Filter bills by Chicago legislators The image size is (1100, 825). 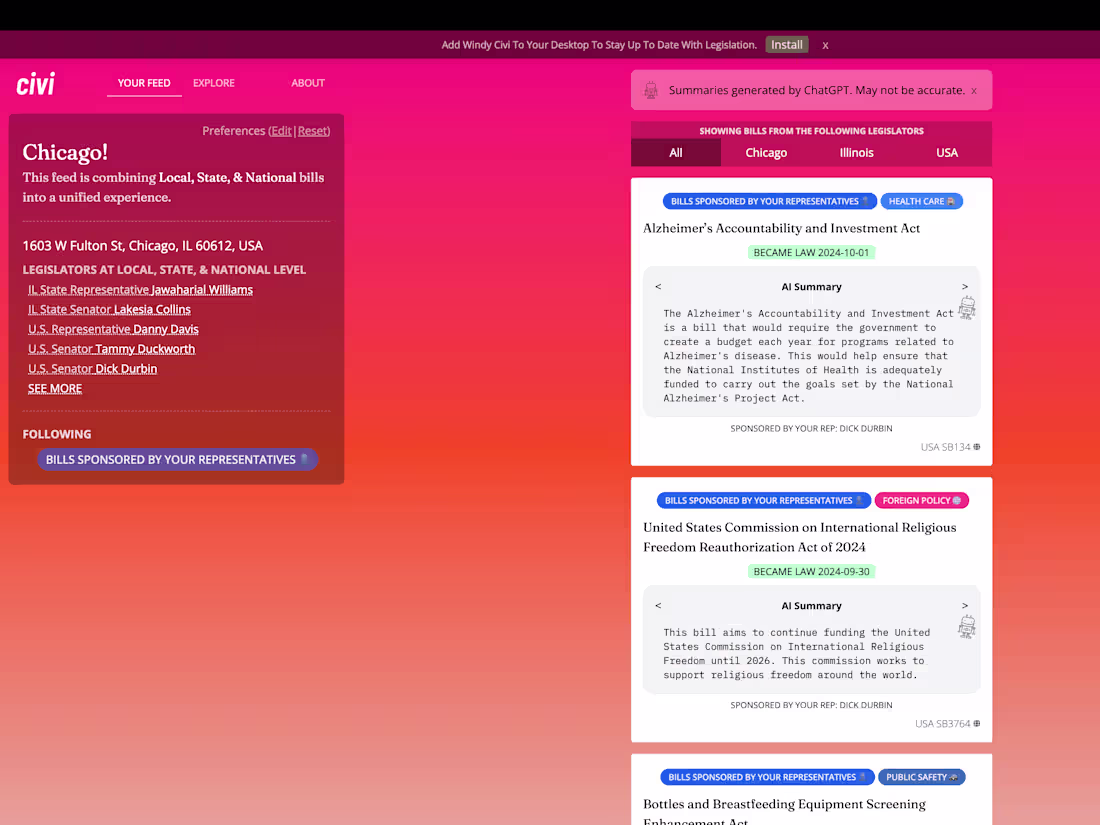(x=766, y=152)
